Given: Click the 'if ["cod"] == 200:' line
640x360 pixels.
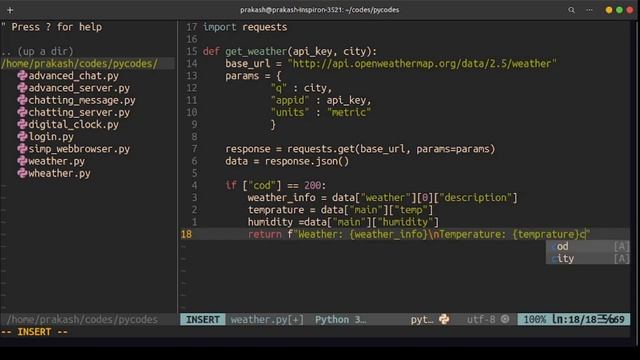Looking at the screenshot, I should [276, 185].
